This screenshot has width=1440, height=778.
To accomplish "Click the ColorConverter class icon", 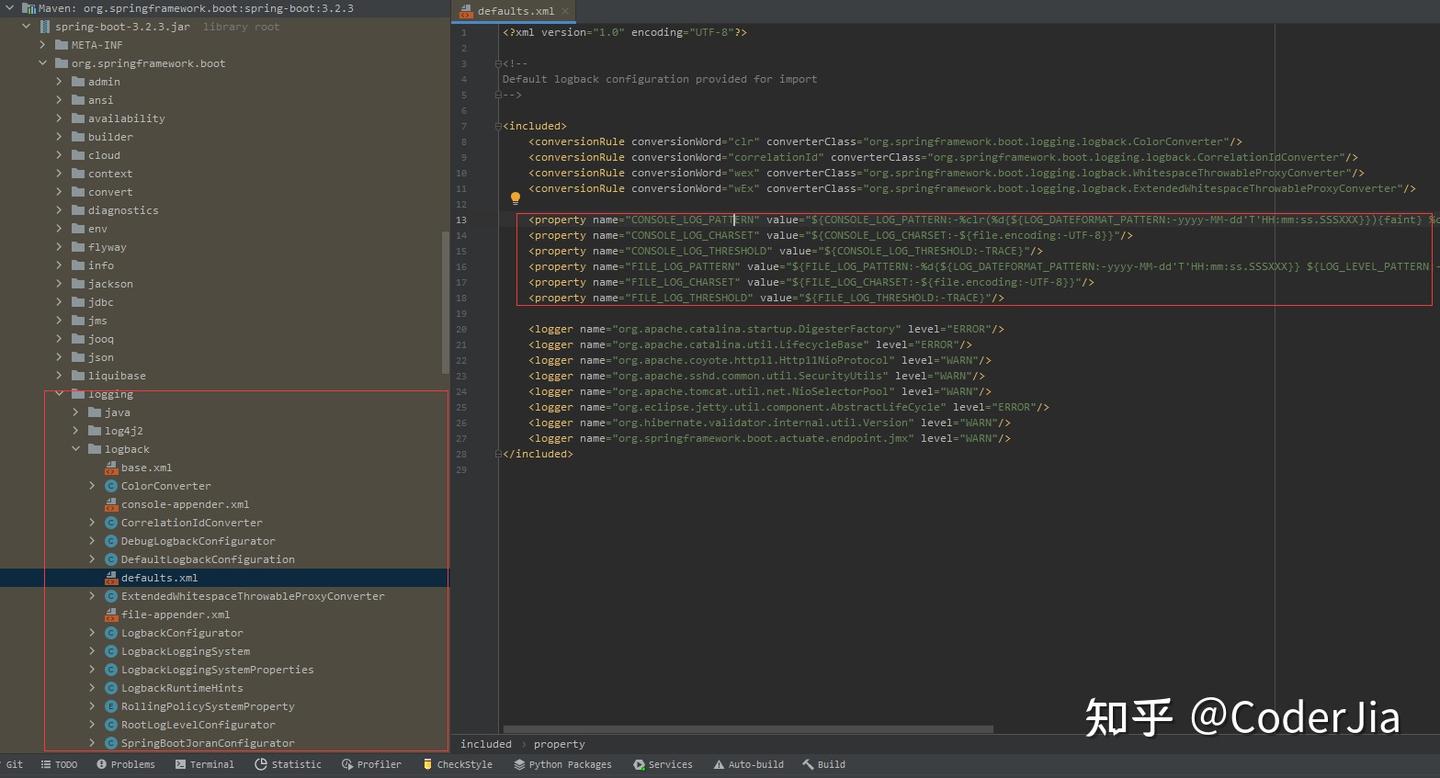I will [111, 486].
